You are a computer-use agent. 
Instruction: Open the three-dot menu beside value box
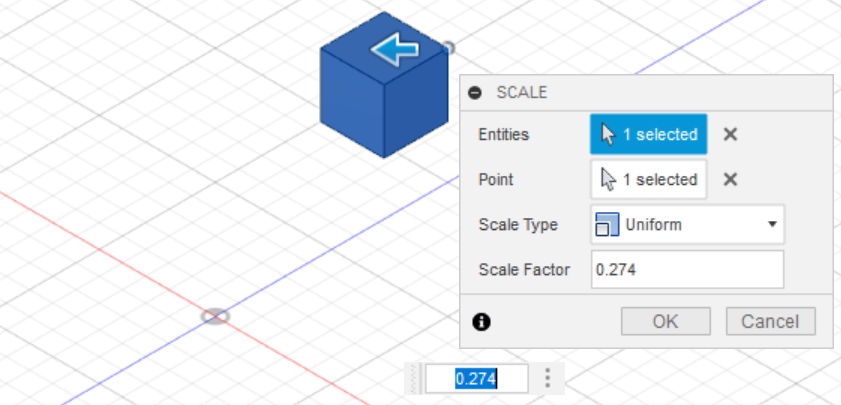click(547, 378)
